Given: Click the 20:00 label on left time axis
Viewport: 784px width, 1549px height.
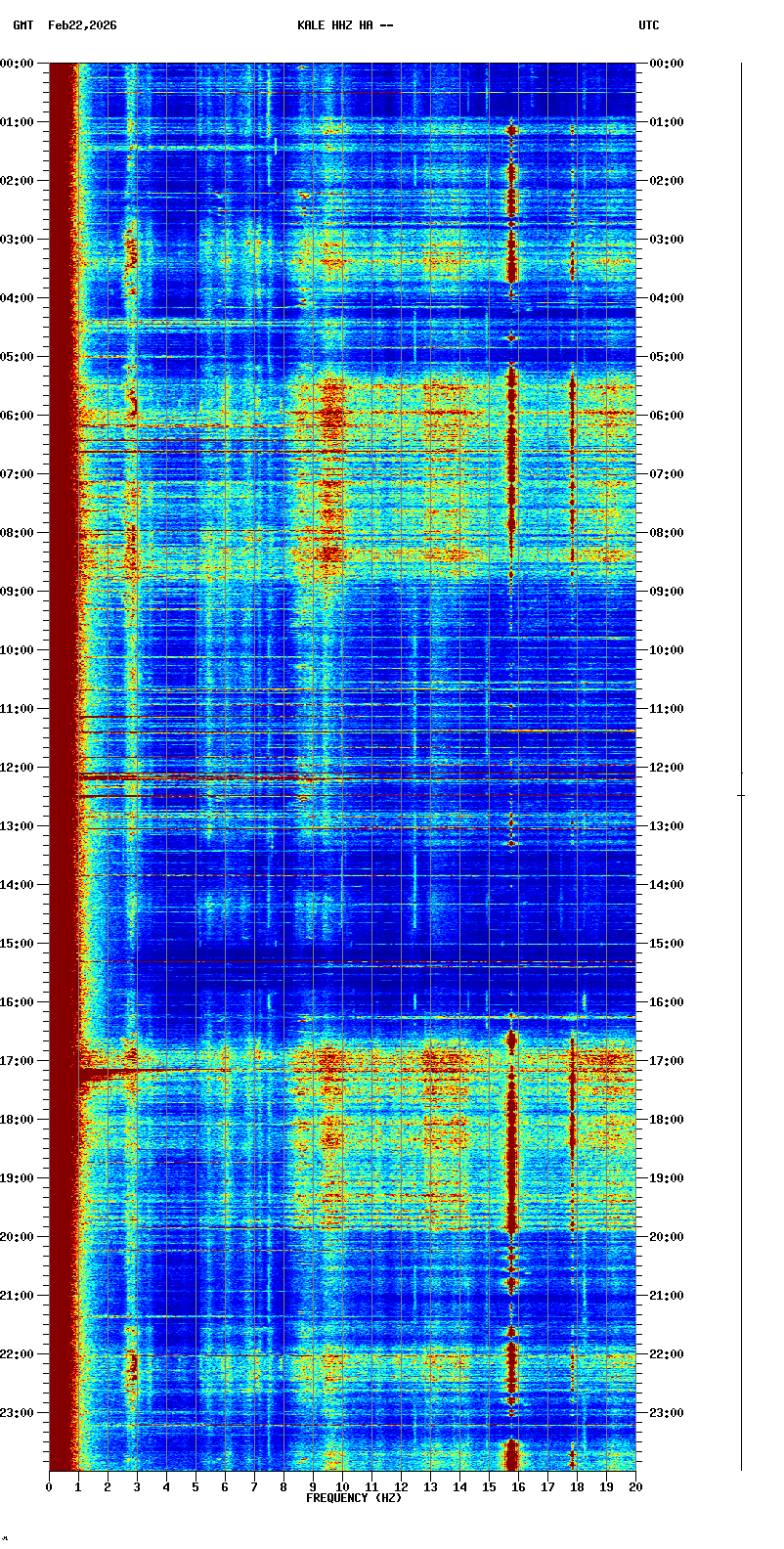Looking at the screenshot, I should [x=18, y=1237].
